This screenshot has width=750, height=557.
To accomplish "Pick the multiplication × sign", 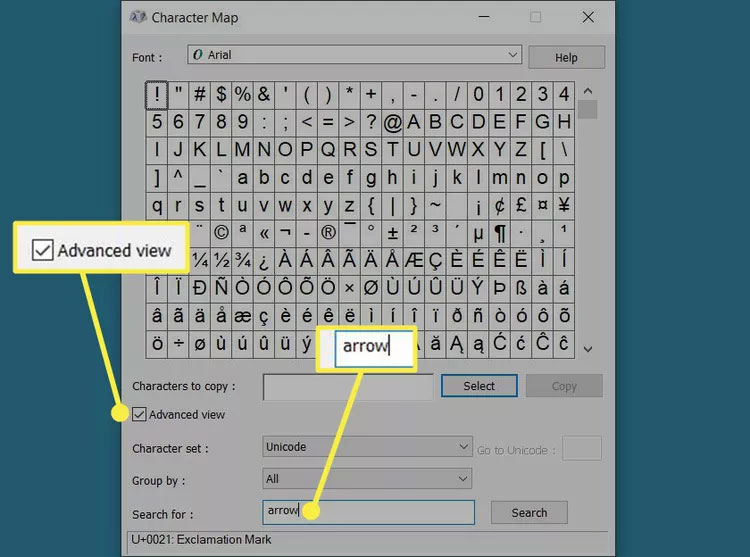I will coord(350,289).
